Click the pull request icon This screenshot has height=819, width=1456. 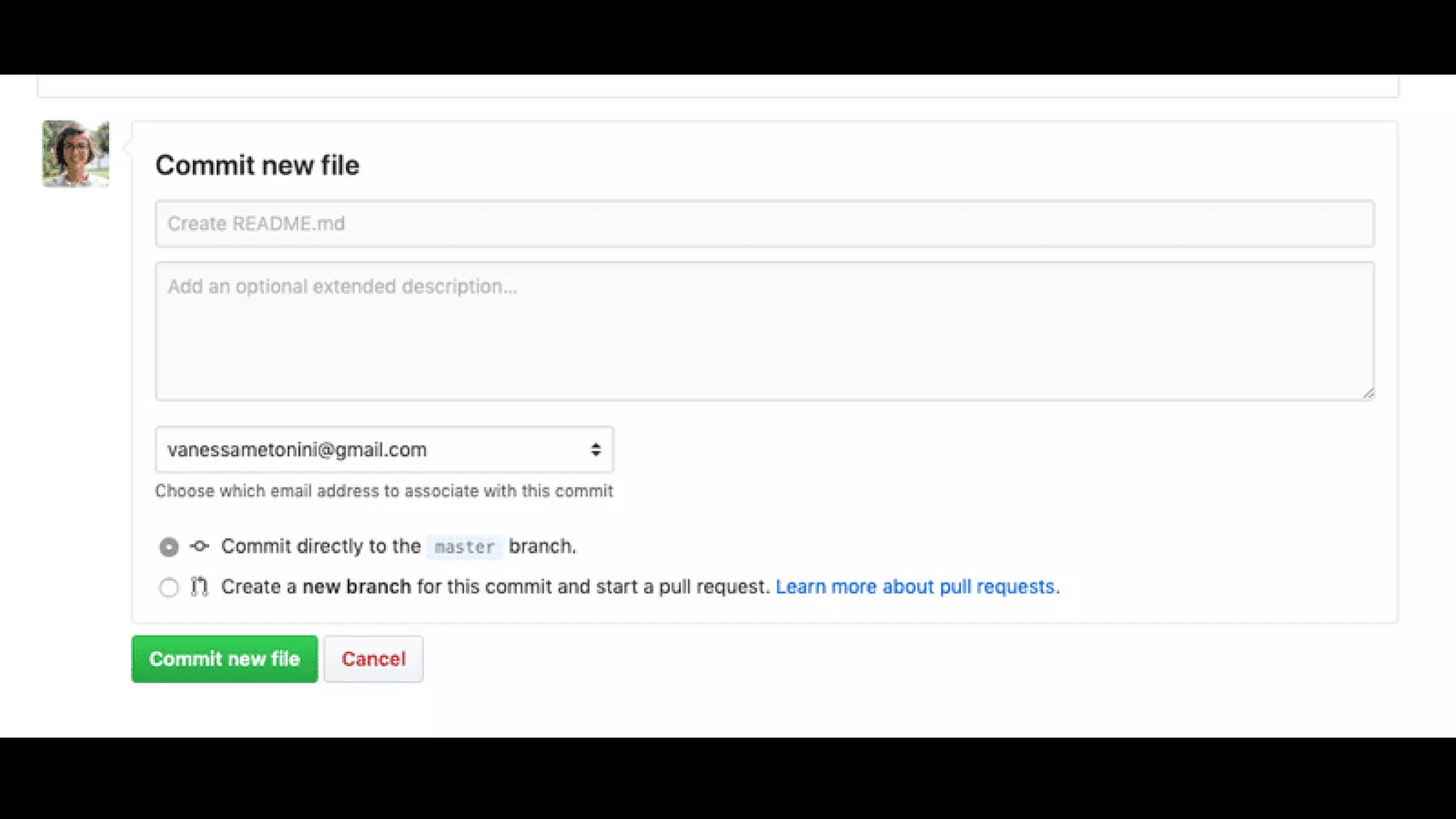point(200,587)
